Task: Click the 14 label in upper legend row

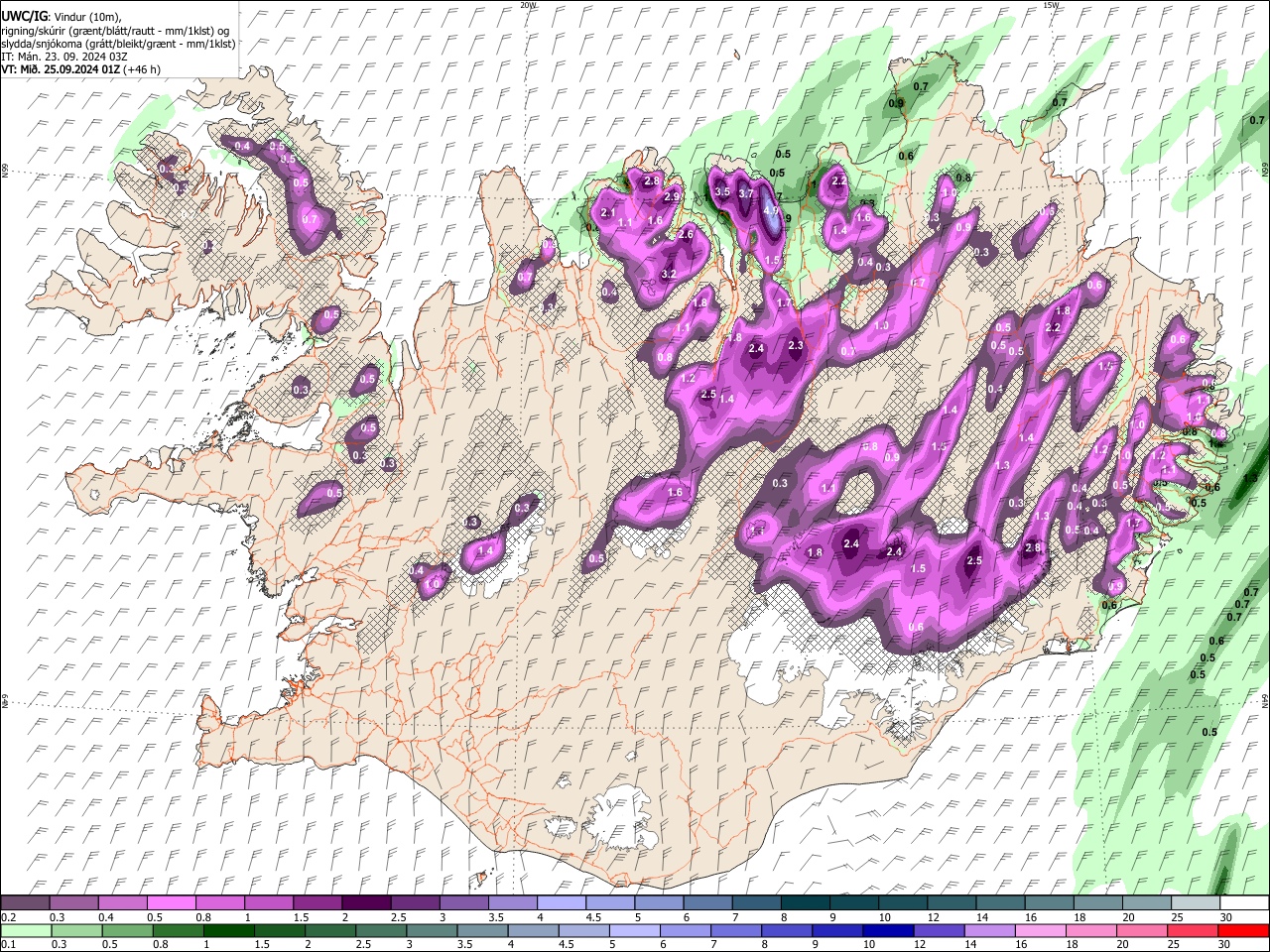Action: 982,917
